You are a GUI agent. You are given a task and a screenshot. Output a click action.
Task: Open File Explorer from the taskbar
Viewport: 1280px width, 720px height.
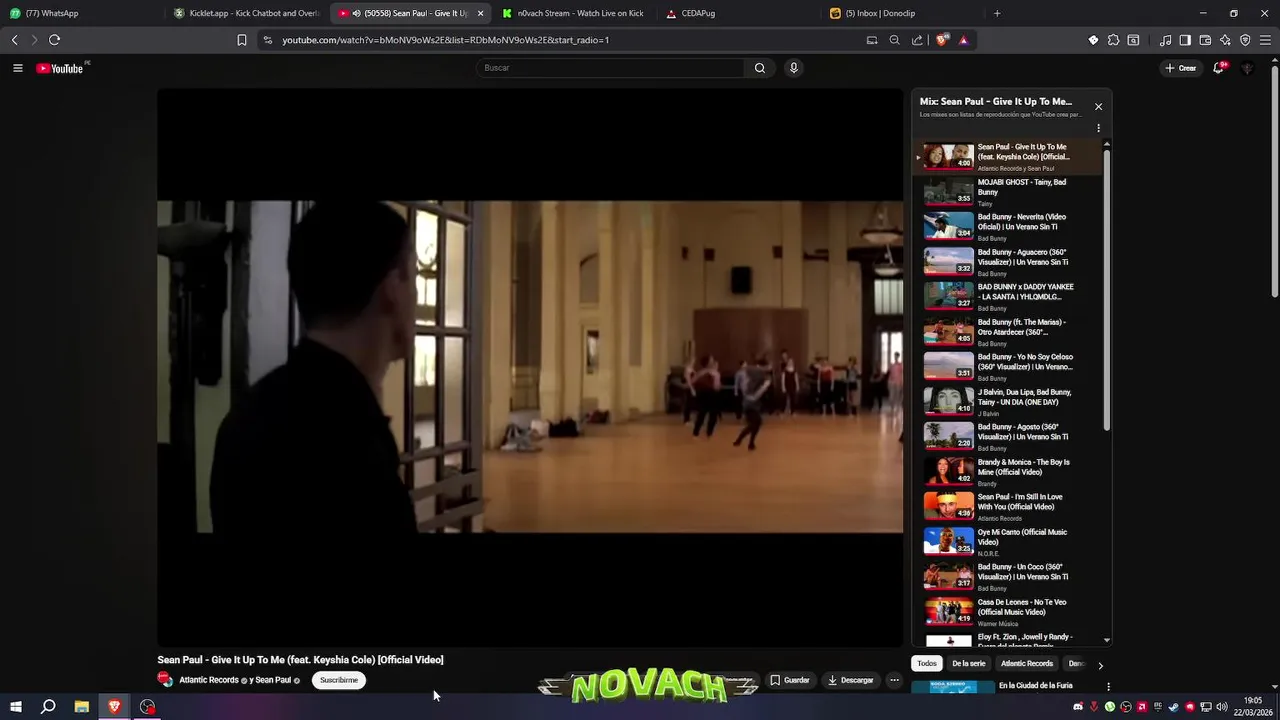pos(82,707)
